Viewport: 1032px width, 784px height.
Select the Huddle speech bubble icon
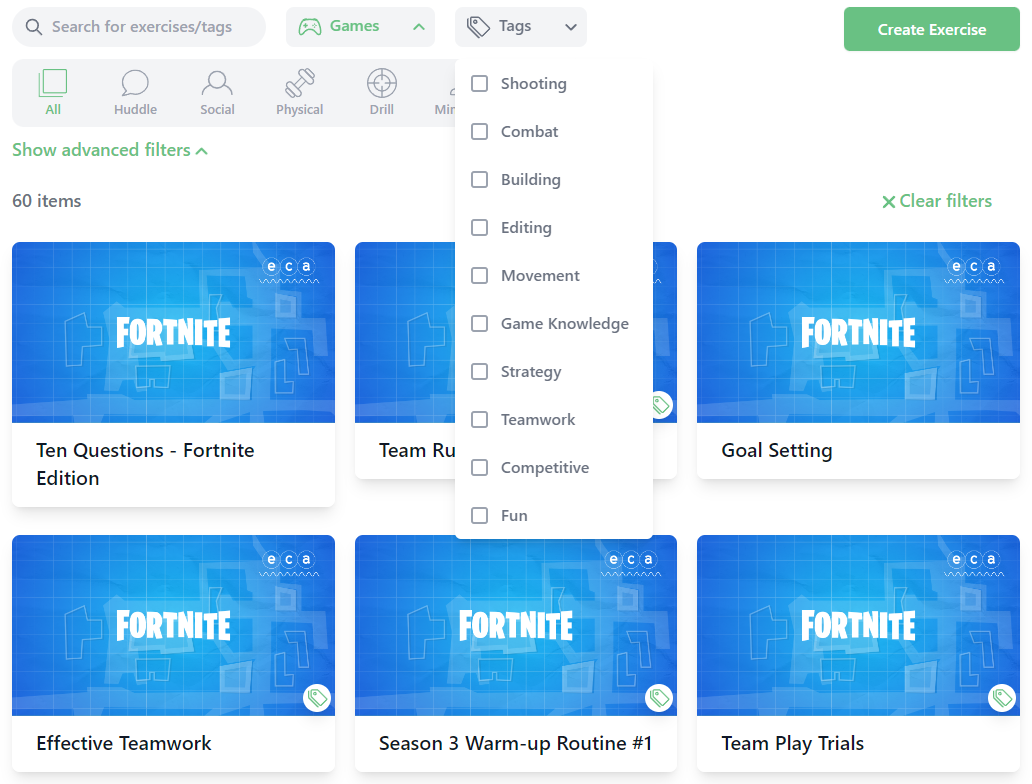pos(135,84)
